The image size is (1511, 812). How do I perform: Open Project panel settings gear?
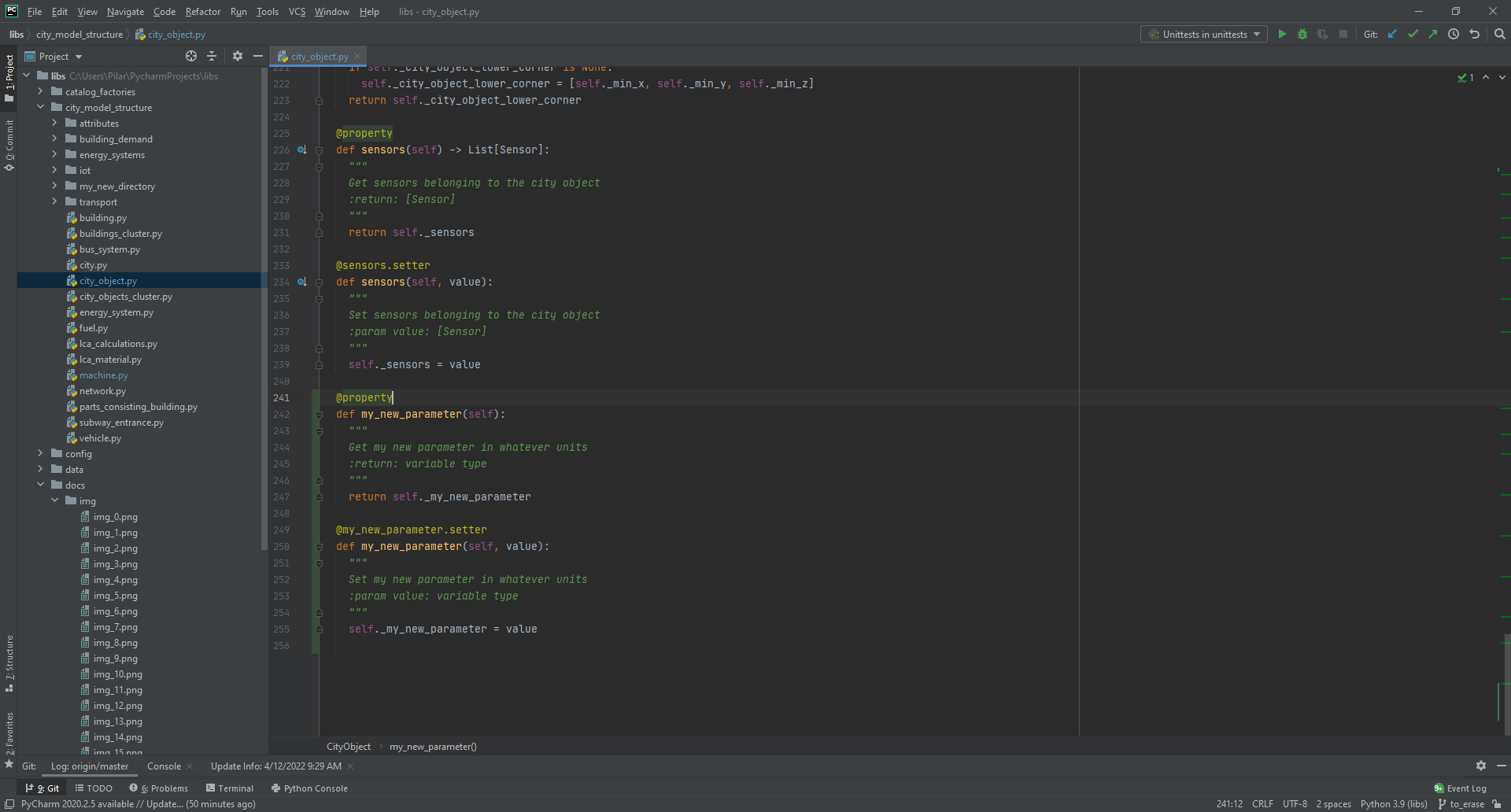point(238,56)
